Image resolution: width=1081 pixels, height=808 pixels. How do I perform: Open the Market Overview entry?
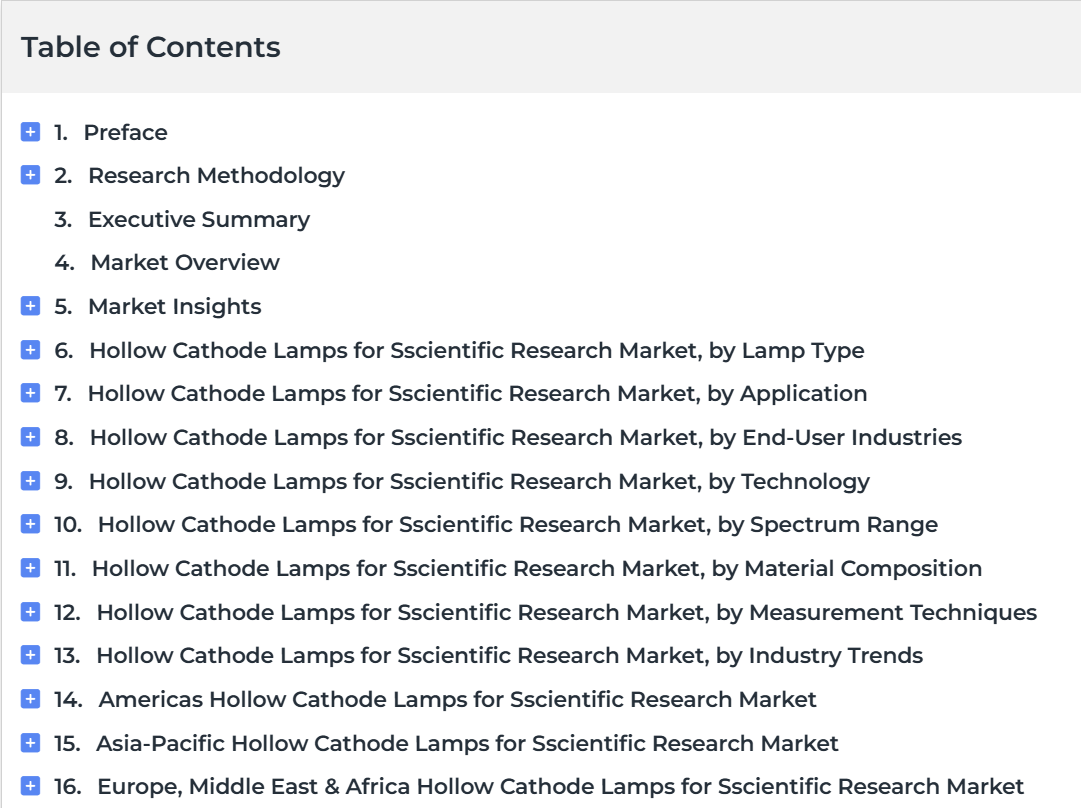[x=184, y=262]
